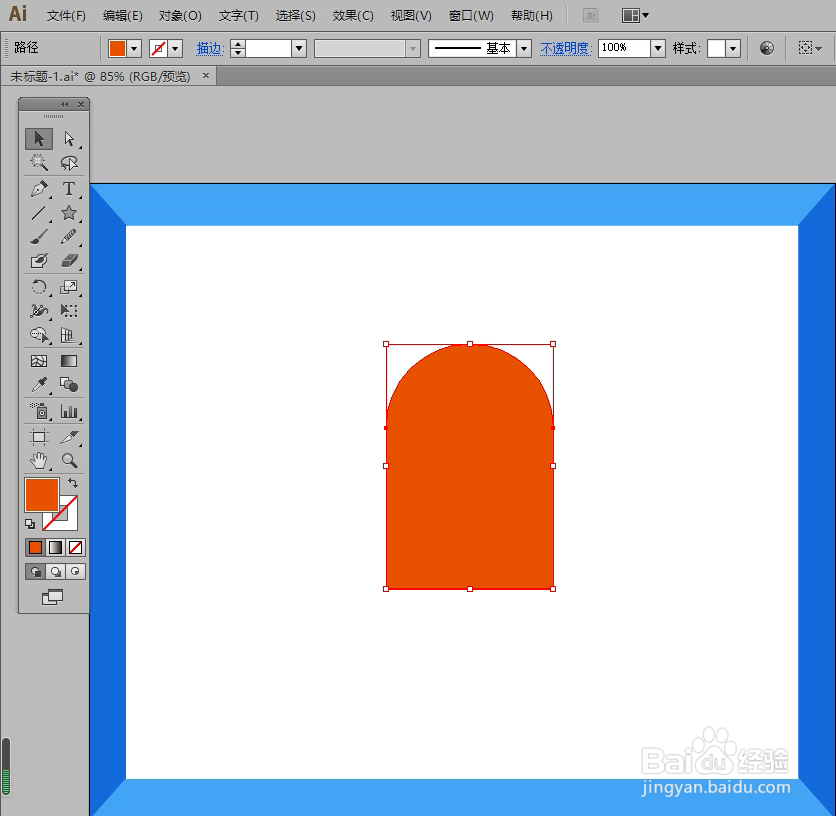Select the Hand tool
836x816 pixels.
click(39, 461)
